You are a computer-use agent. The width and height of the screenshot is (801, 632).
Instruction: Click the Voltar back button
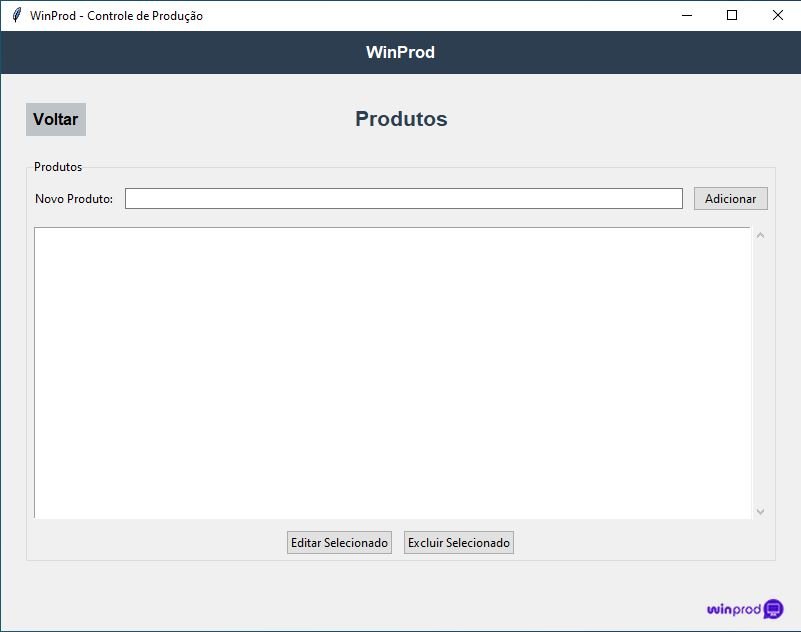click(56, 119)
